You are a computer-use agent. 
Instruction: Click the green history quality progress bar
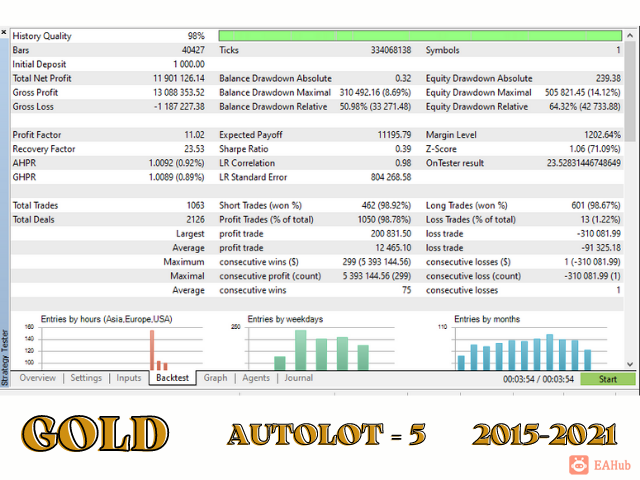tap(420, 36)
